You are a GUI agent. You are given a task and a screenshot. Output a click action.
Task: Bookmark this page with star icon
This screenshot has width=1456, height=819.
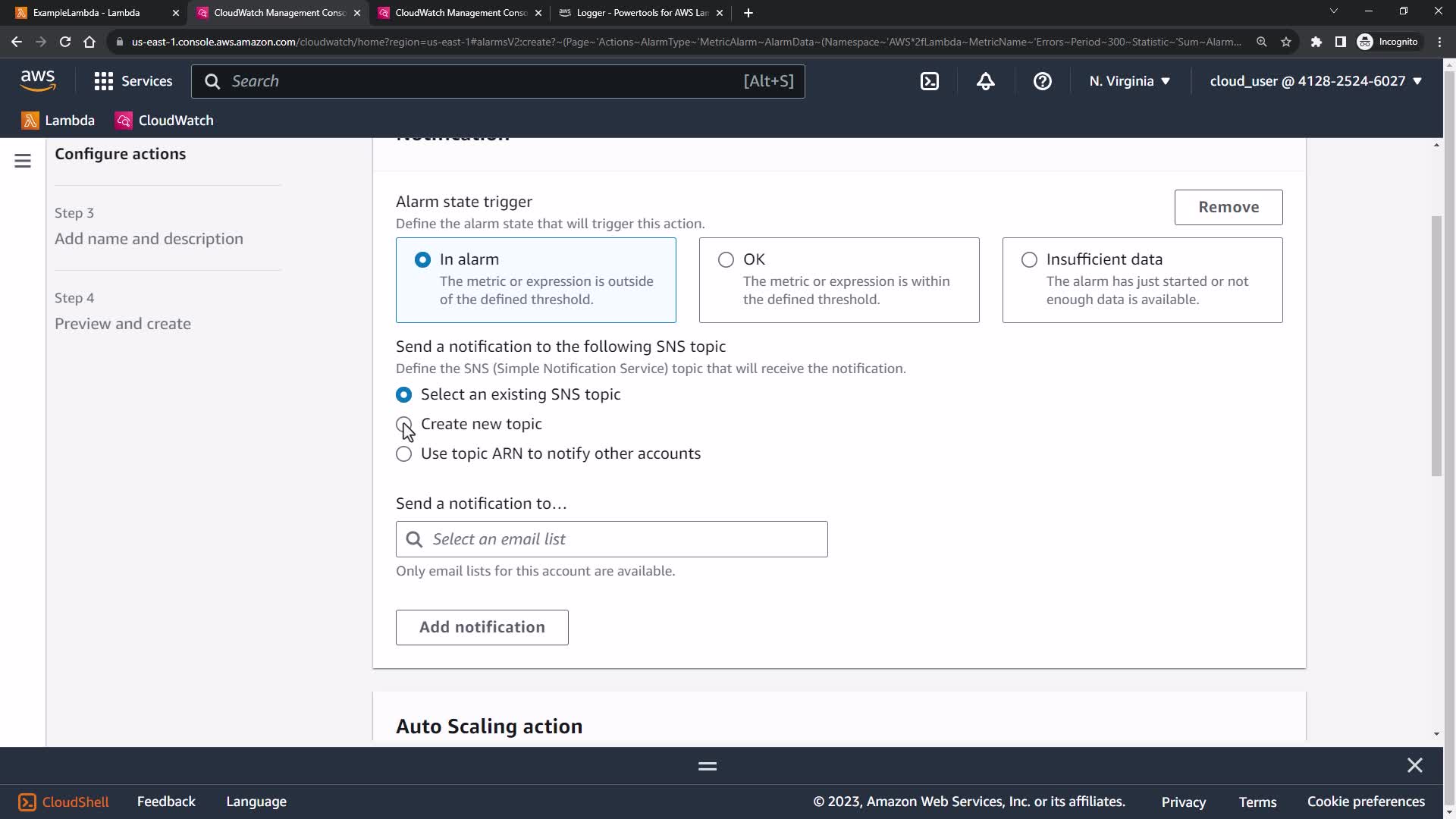click(x=1286, y=42)
